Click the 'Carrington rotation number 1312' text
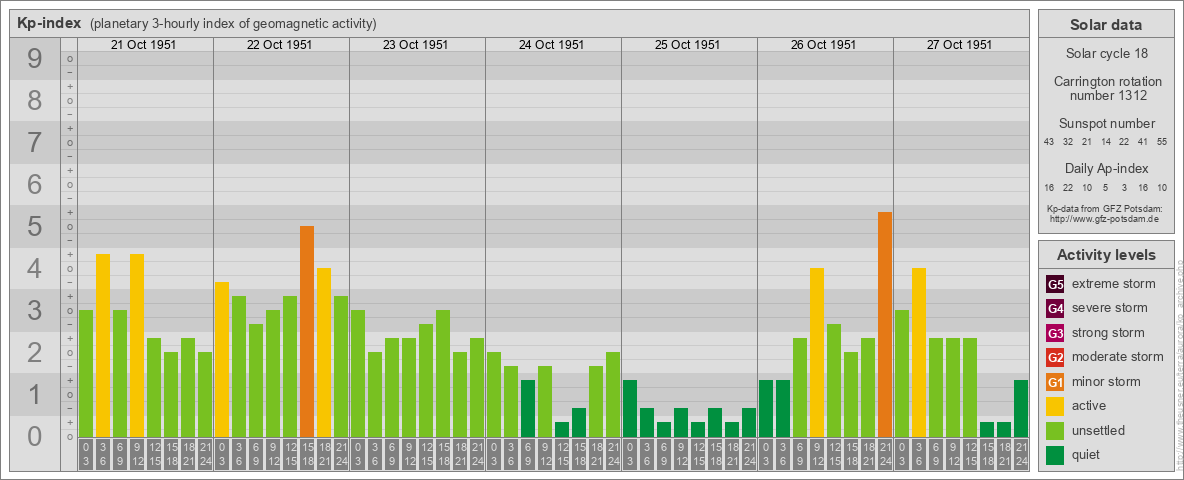This screenshot has width=1184, height=480. [1106, 88]
